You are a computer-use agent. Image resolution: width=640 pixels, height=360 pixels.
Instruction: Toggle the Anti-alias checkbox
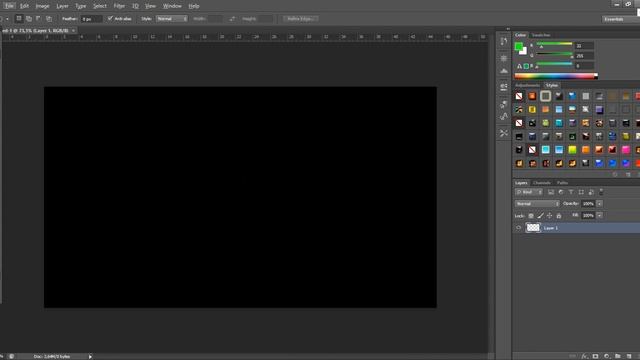click(x=110, y=18)
